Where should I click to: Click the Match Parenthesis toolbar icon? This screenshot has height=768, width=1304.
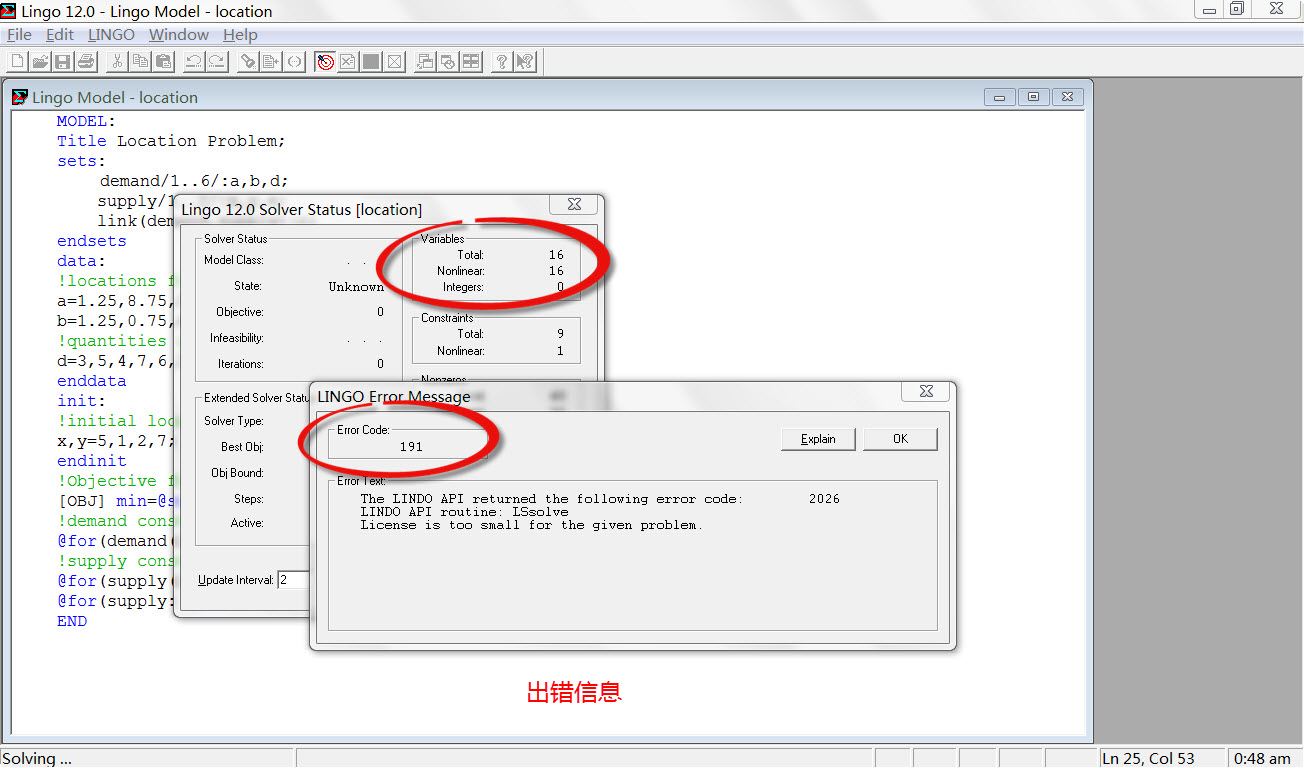tap(294, 62)
